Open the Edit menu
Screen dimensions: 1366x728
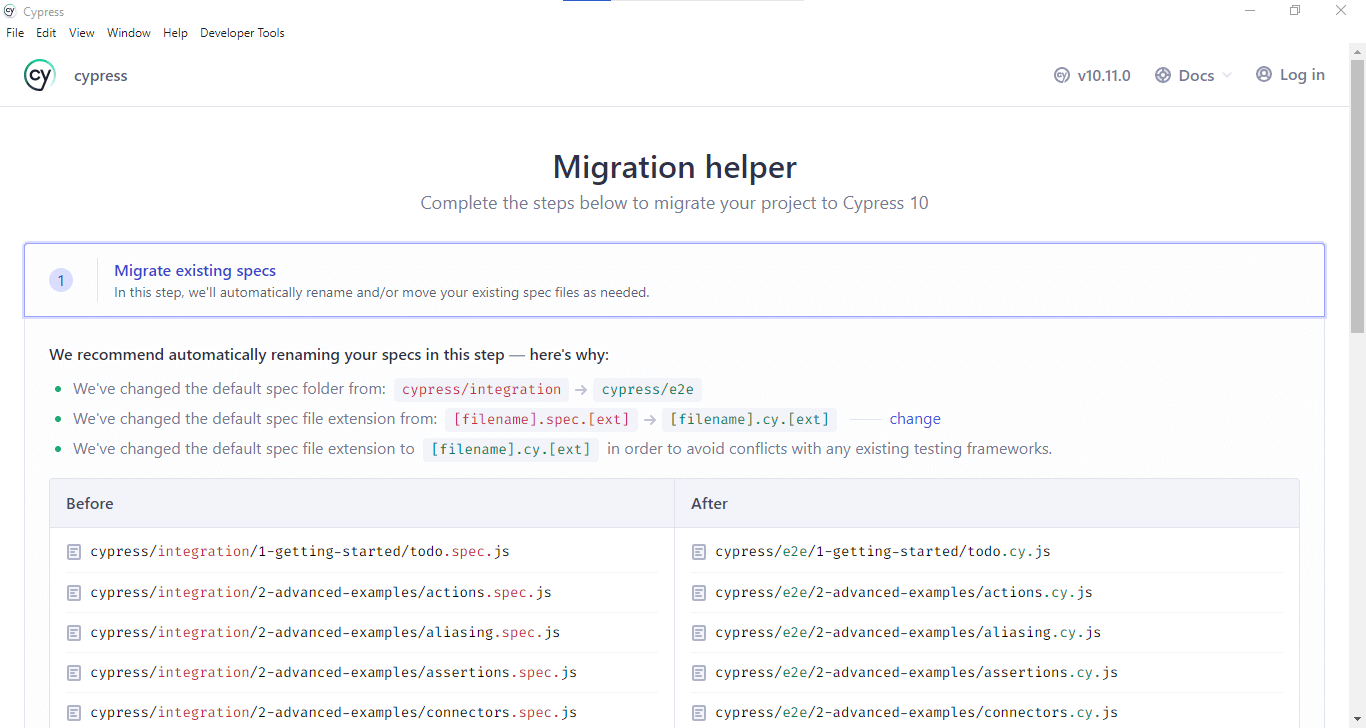46,32
